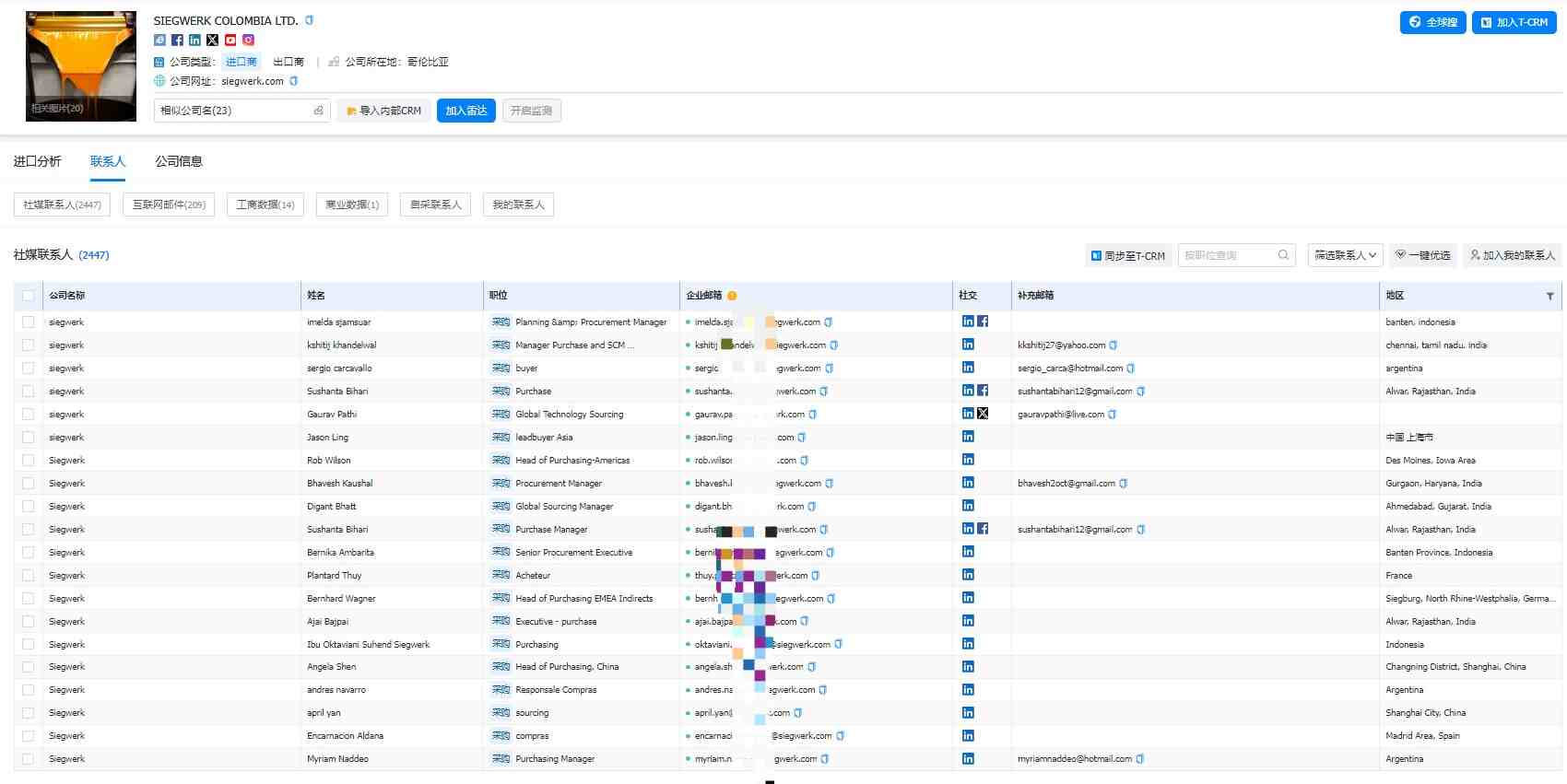Viewport: 1567px width, 784px height.
Task: Open Angela Shen's LinkedIn icon
Action: pos(968,666)
